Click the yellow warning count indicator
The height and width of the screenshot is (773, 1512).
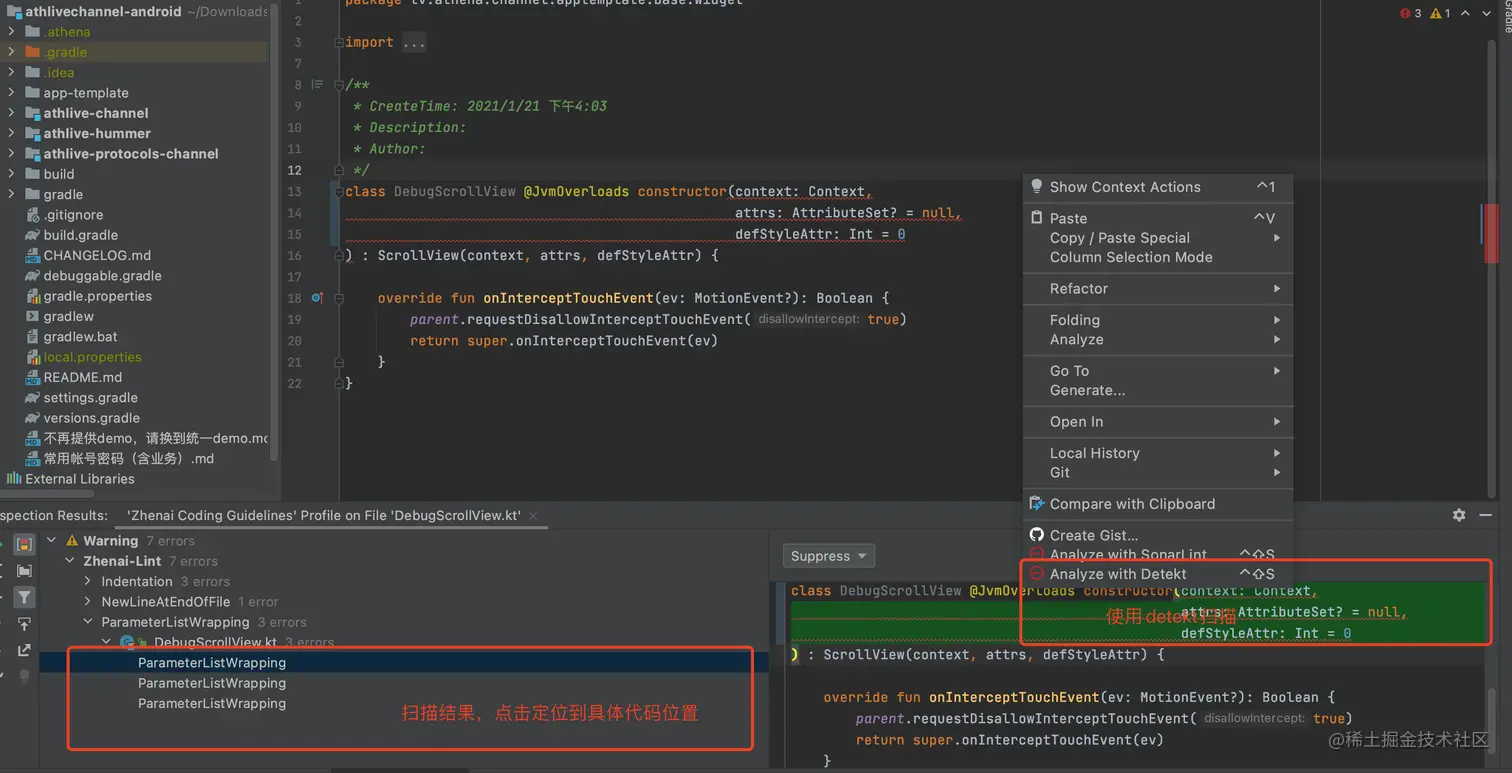point(1440,13)
